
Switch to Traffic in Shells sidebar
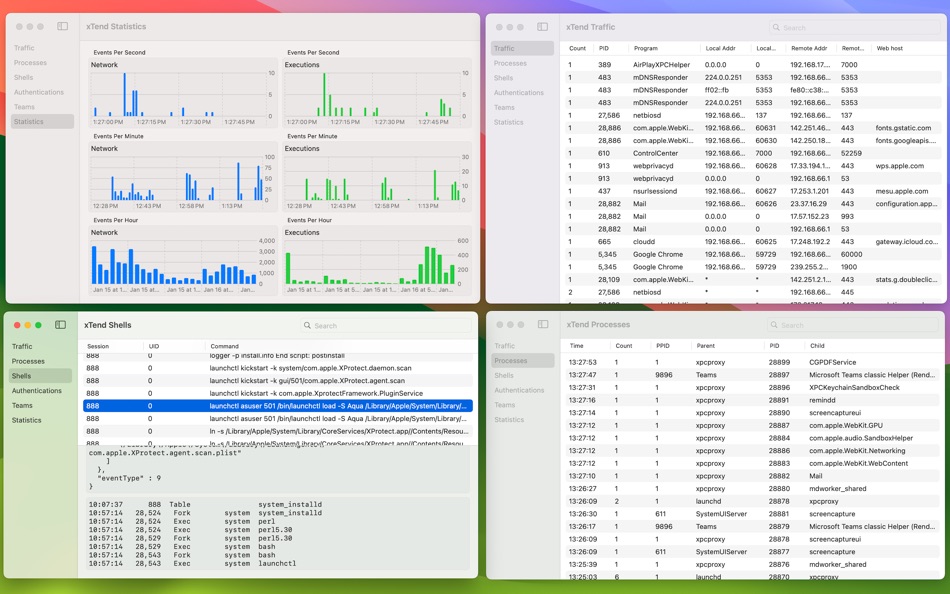pos(22,347)
